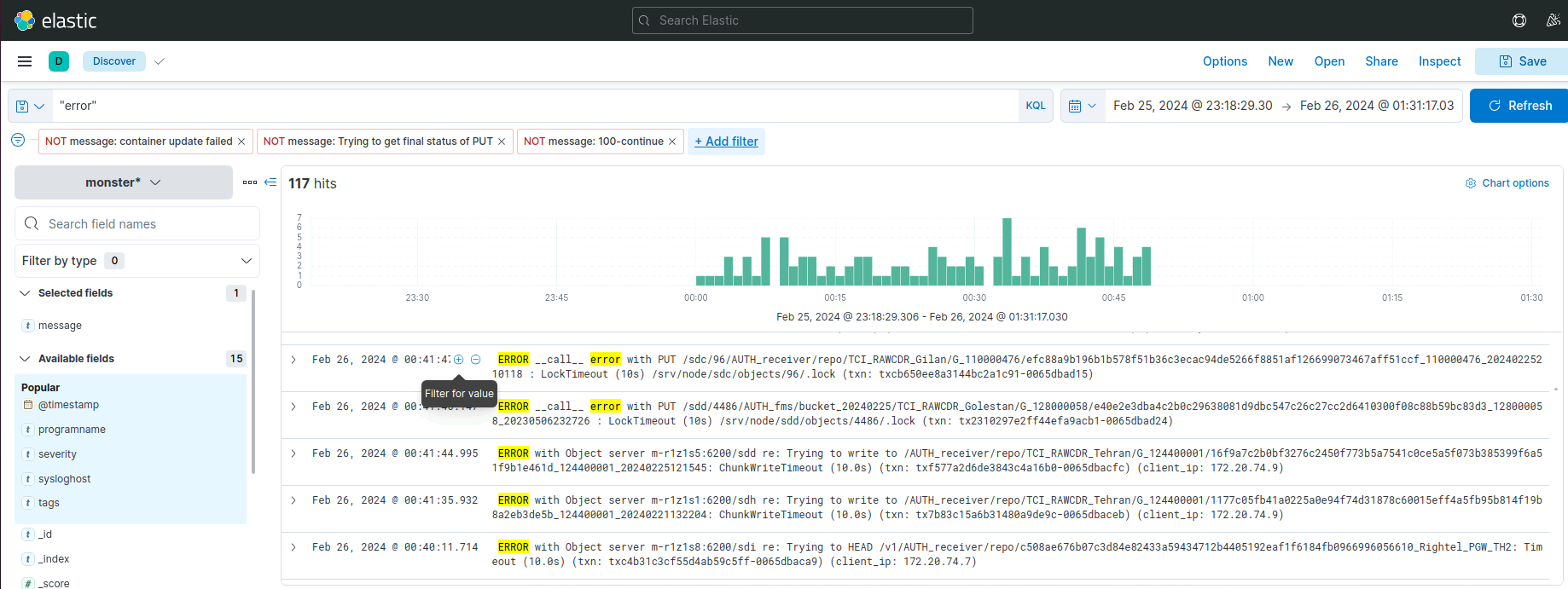Expand the Filter by type dropdown

click(x=136, y=261)
